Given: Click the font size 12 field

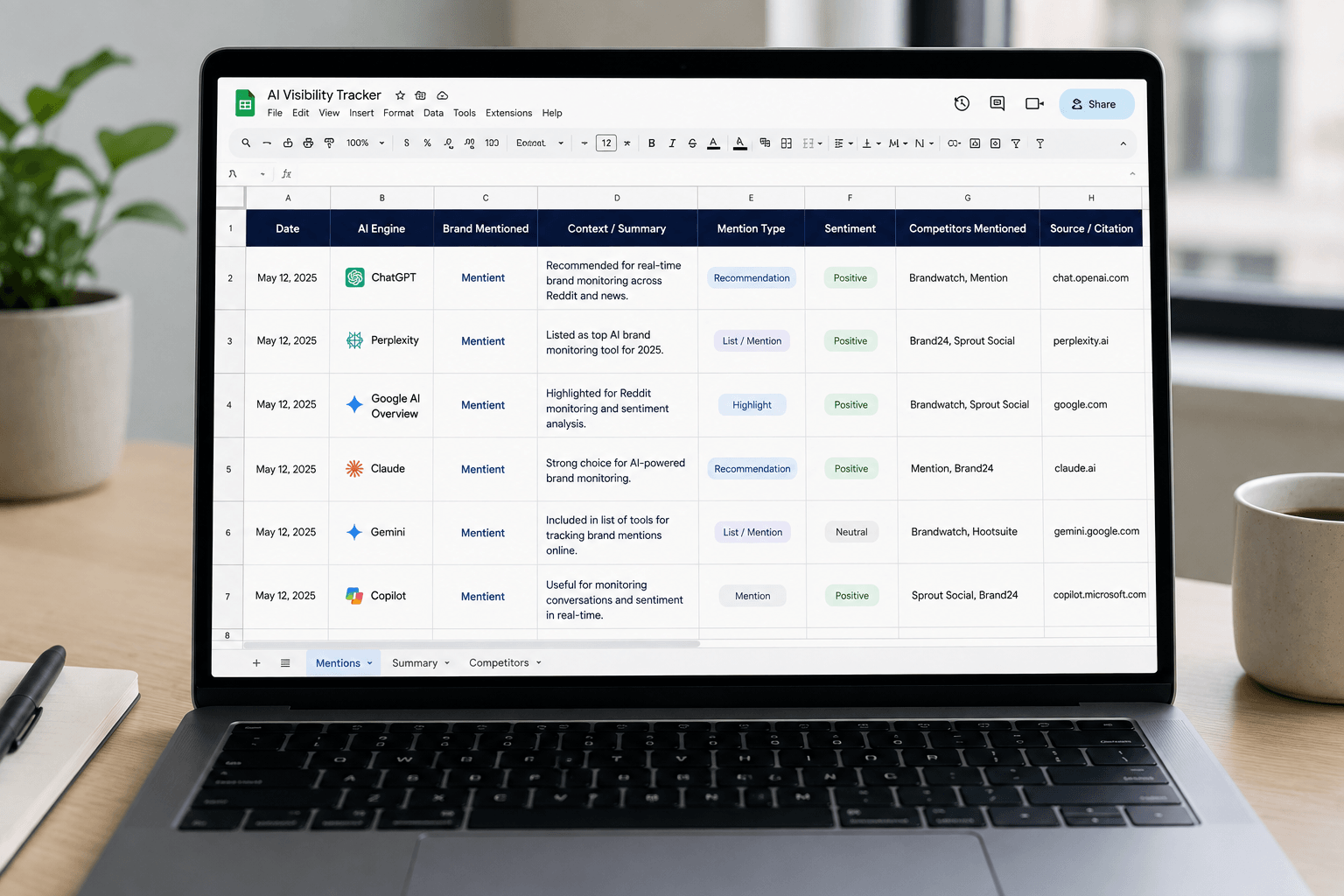Looking at the screenshot, I should click(x=606, y=143).
